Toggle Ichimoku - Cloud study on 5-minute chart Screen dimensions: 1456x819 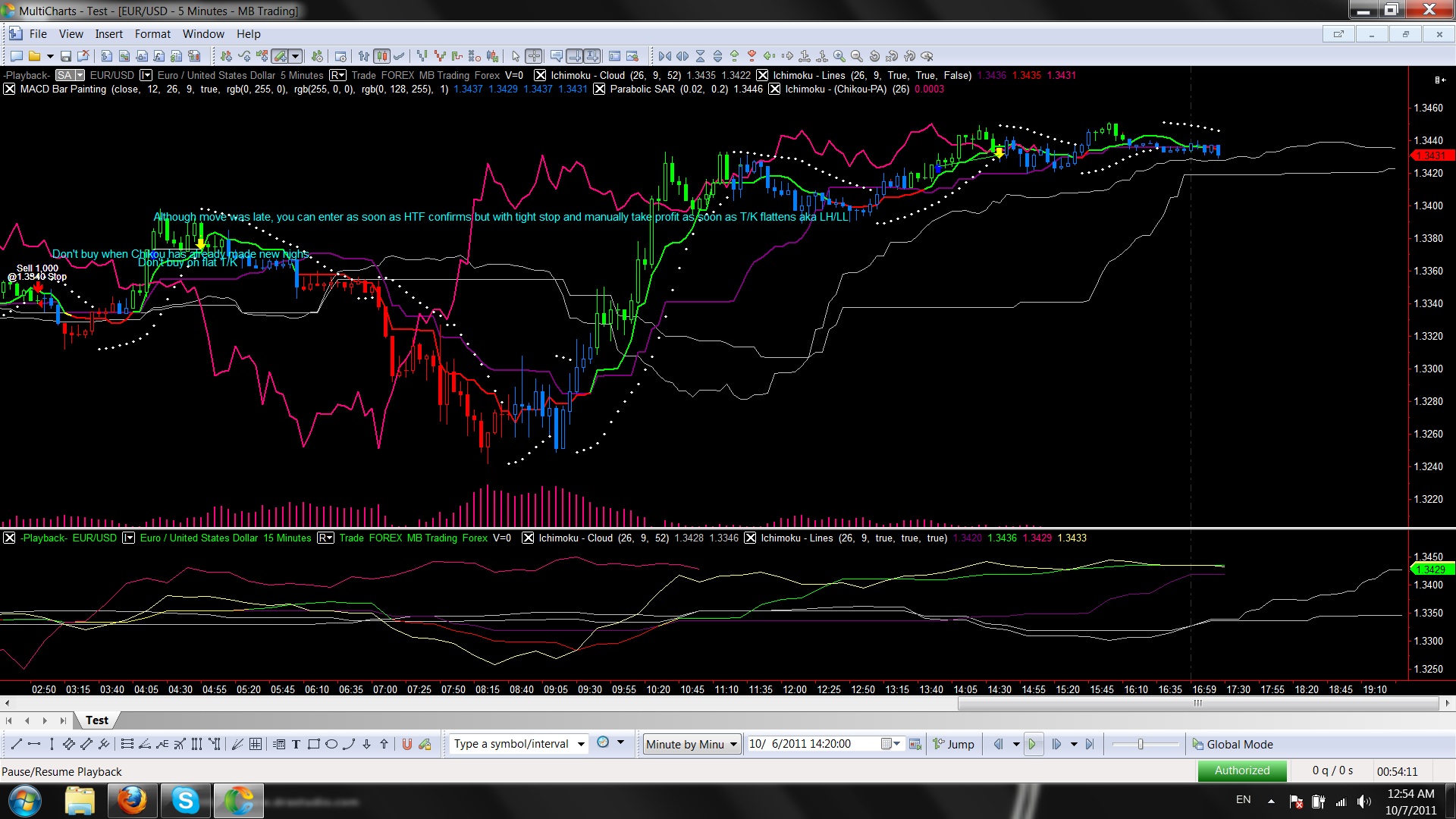pos(540,75)
